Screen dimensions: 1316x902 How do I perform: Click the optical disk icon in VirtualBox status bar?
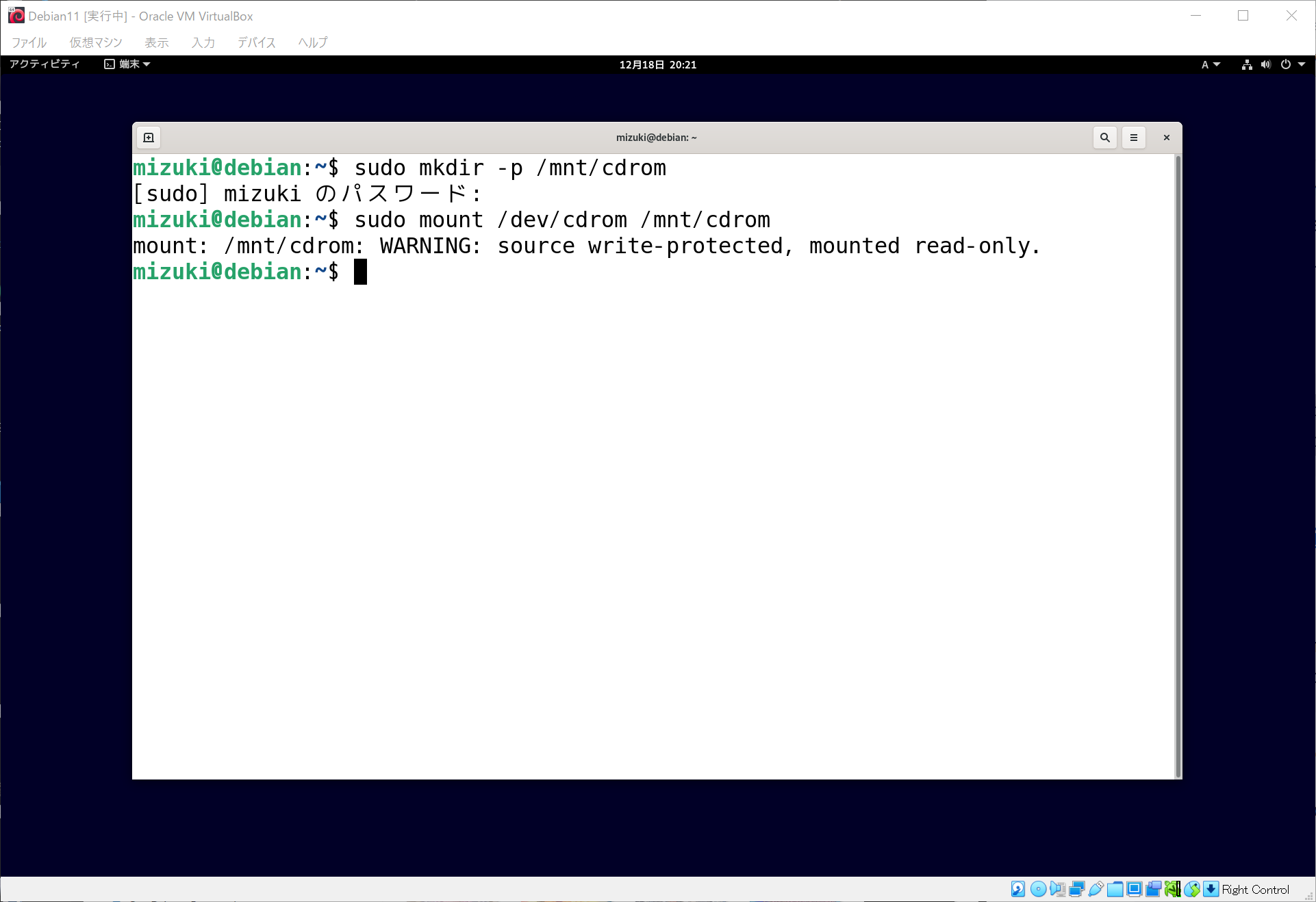1038,889
